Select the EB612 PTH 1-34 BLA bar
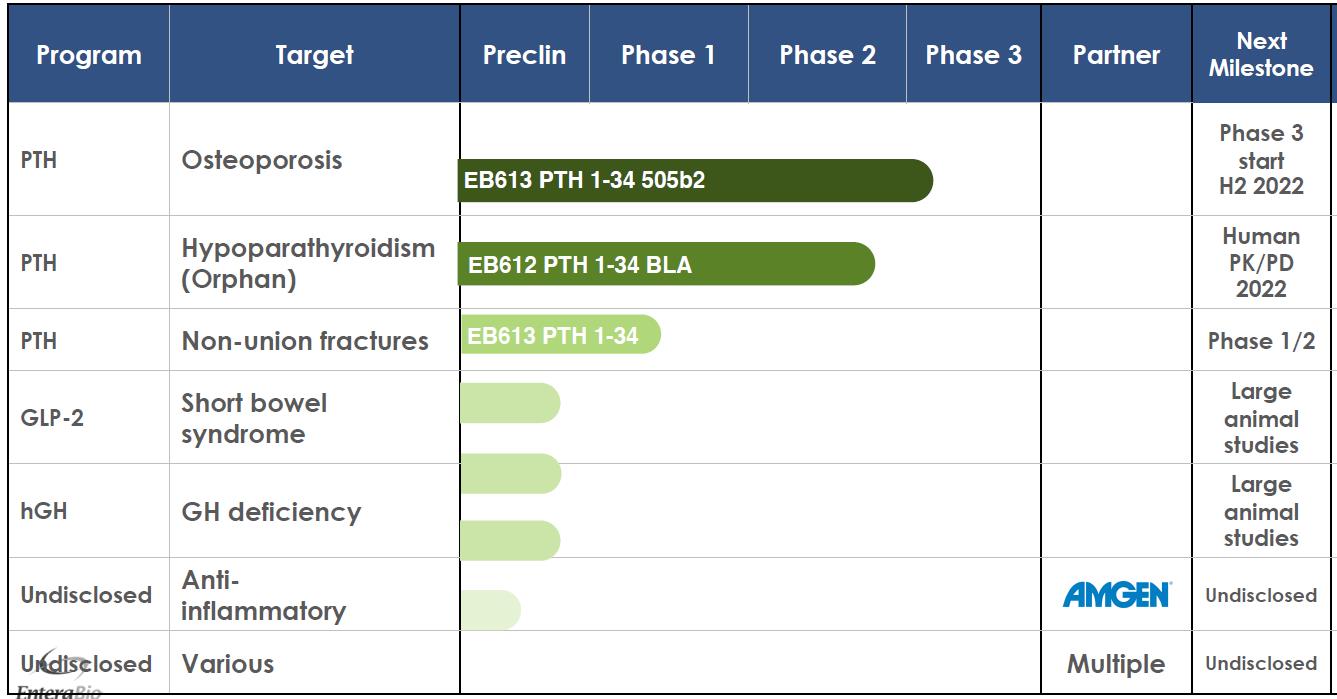 [665, 265]
